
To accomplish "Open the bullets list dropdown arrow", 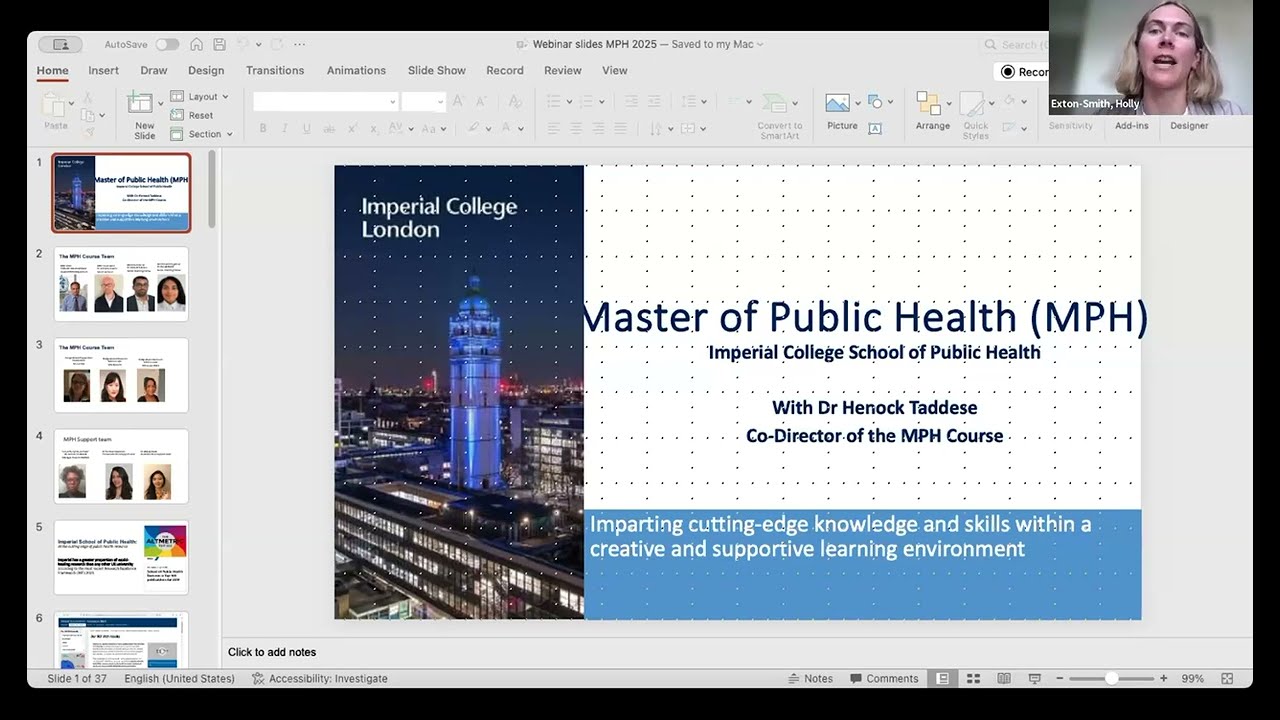I will 571,102.
